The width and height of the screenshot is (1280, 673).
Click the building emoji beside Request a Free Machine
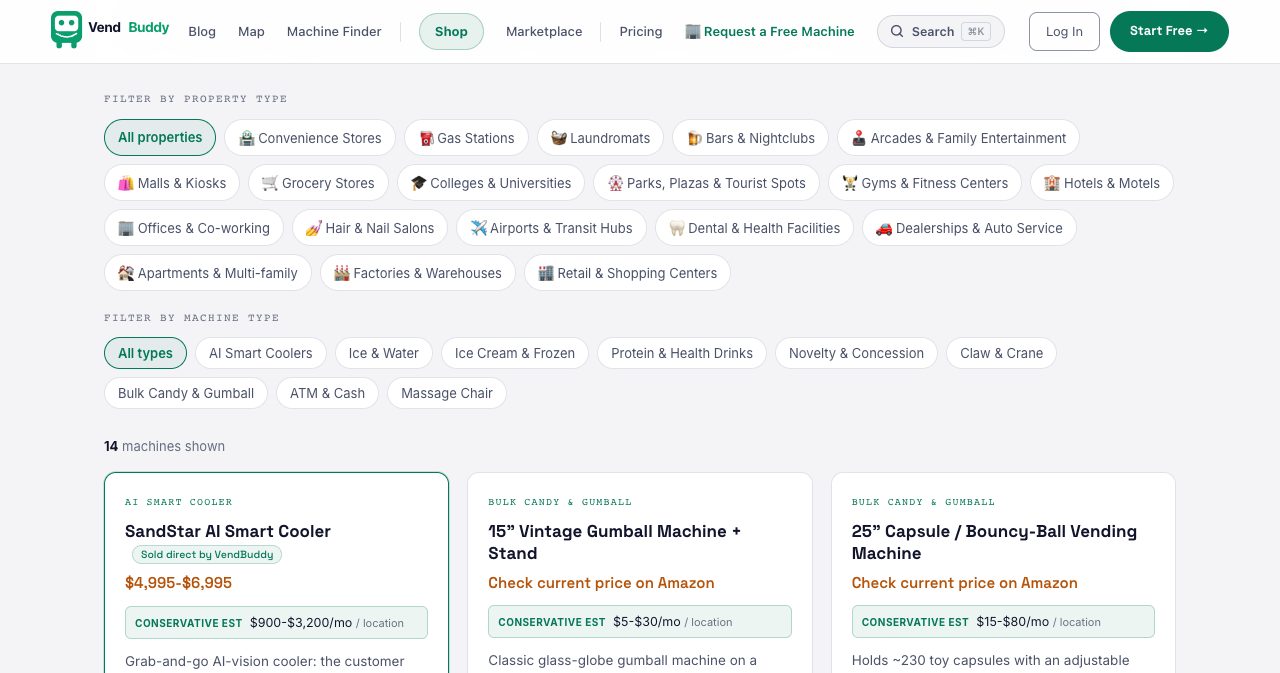(x=692, y=32)
